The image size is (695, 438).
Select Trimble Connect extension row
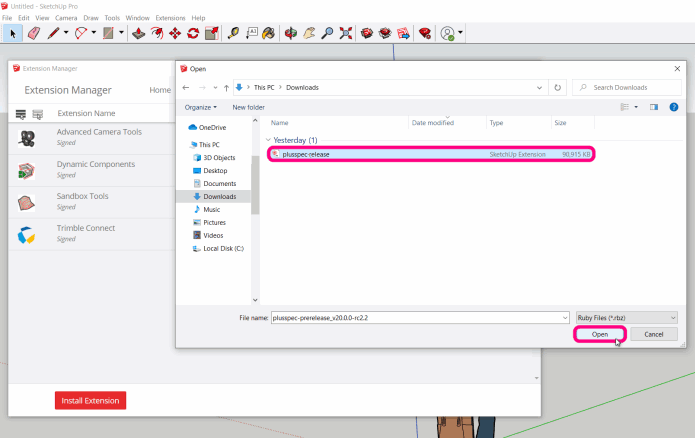click(x=92, y=235)
